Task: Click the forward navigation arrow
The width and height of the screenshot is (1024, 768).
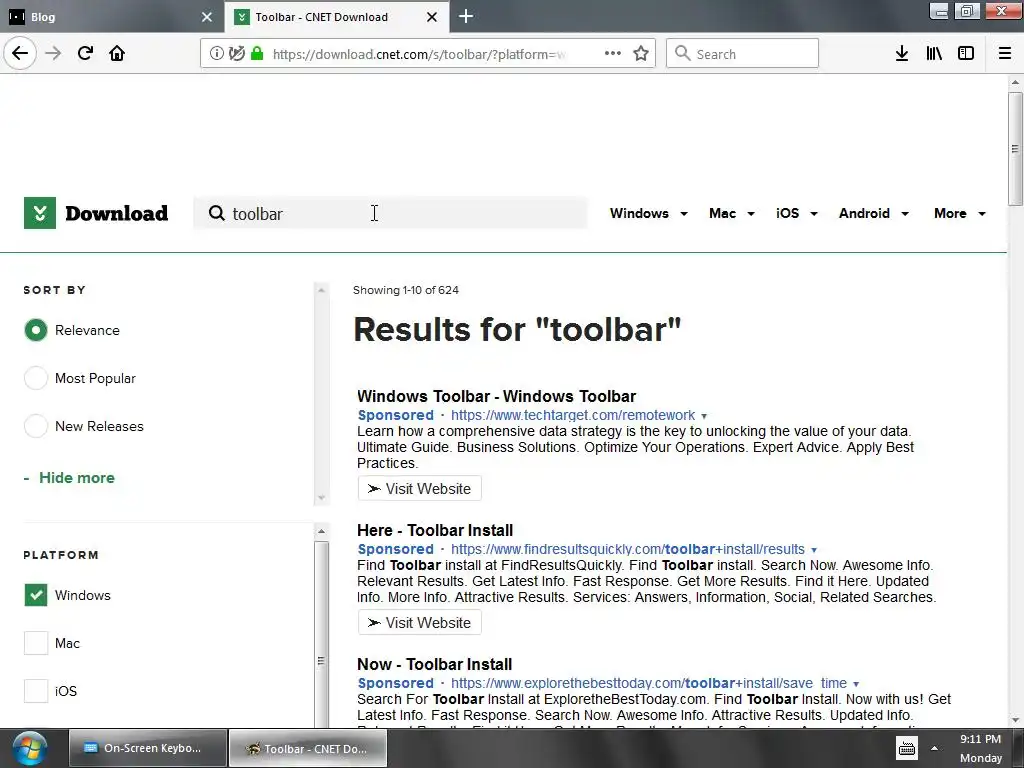Action: 53,54
